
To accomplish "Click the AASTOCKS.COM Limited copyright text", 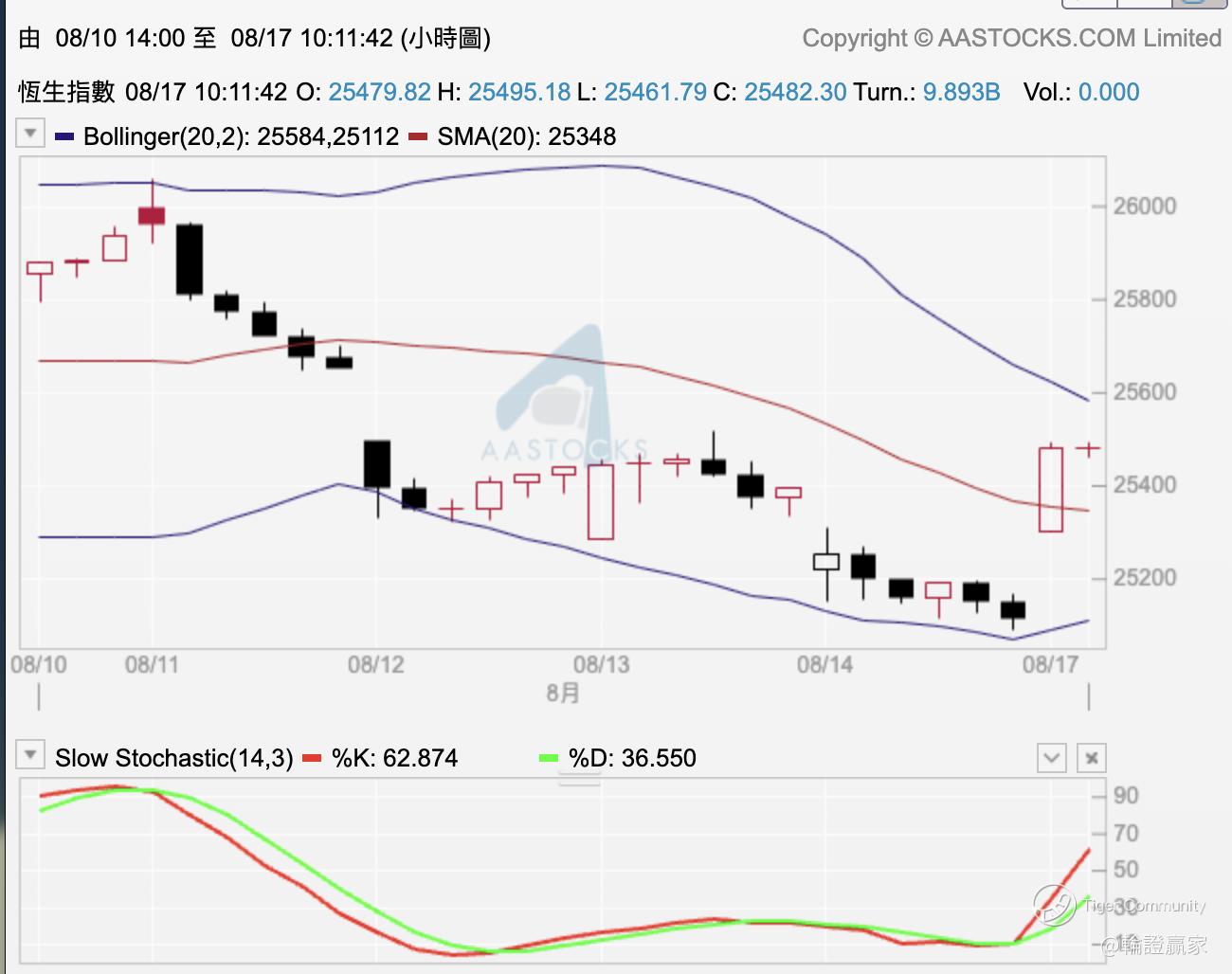I will [1012, 38].
